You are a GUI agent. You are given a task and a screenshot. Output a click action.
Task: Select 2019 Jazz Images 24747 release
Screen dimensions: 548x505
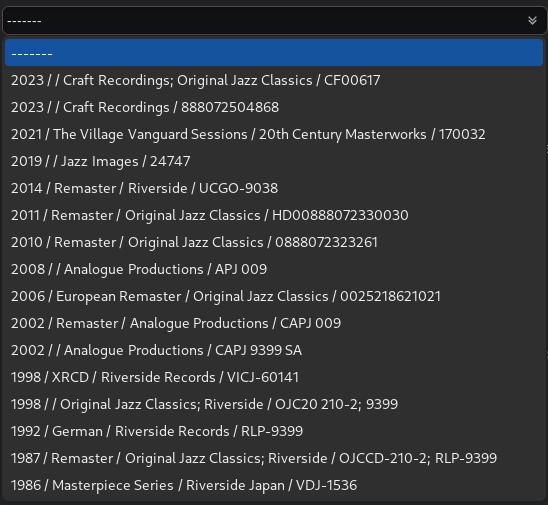[274, 161]
